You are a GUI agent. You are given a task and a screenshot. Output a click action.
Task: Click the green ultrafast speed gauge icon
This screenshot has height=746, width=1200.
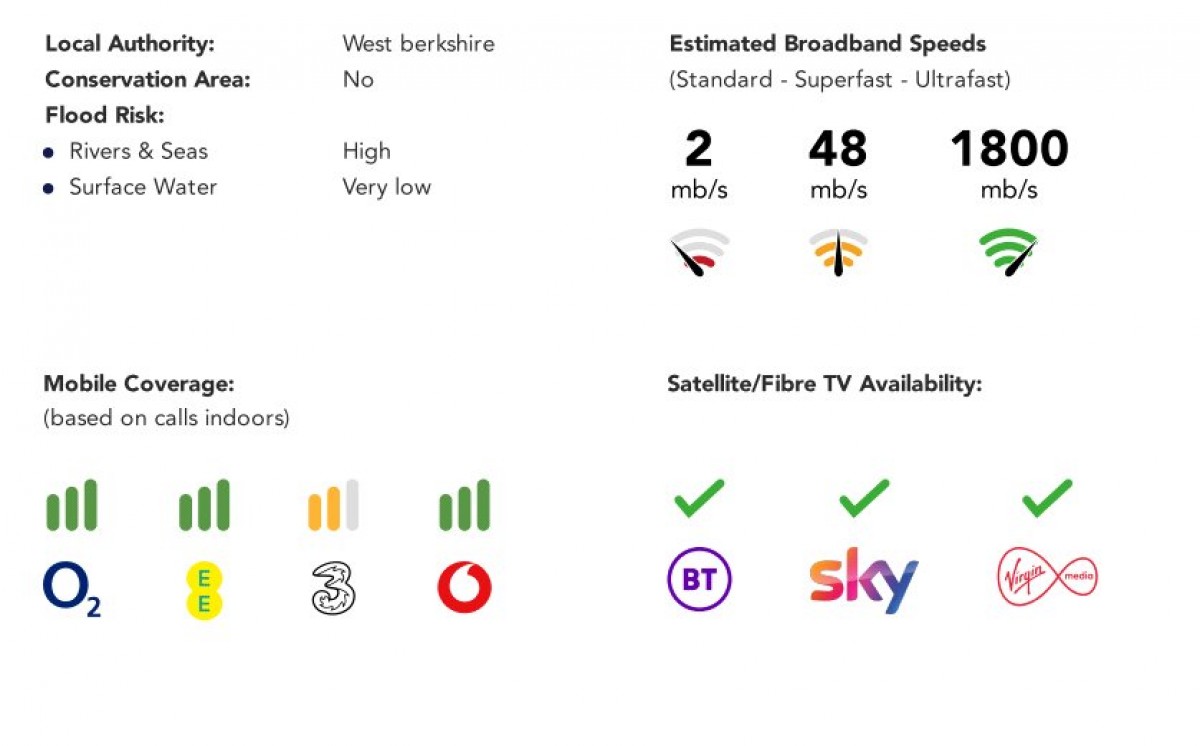point(1008,252)
